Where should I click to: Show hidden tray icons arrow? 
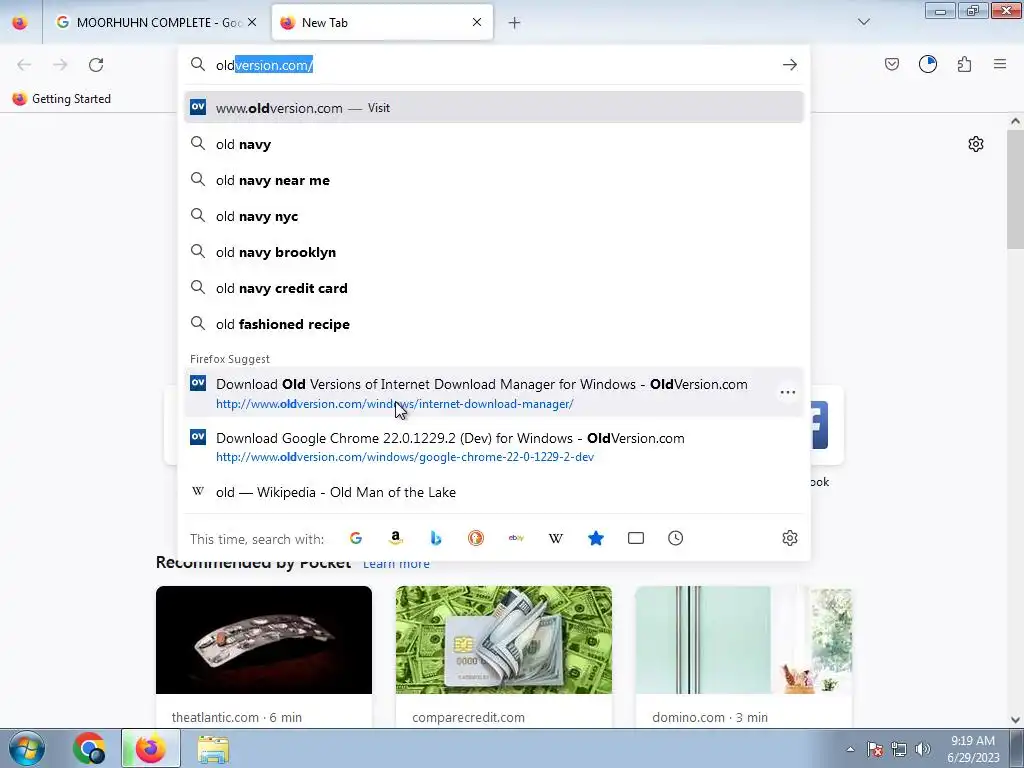point(850,749)
